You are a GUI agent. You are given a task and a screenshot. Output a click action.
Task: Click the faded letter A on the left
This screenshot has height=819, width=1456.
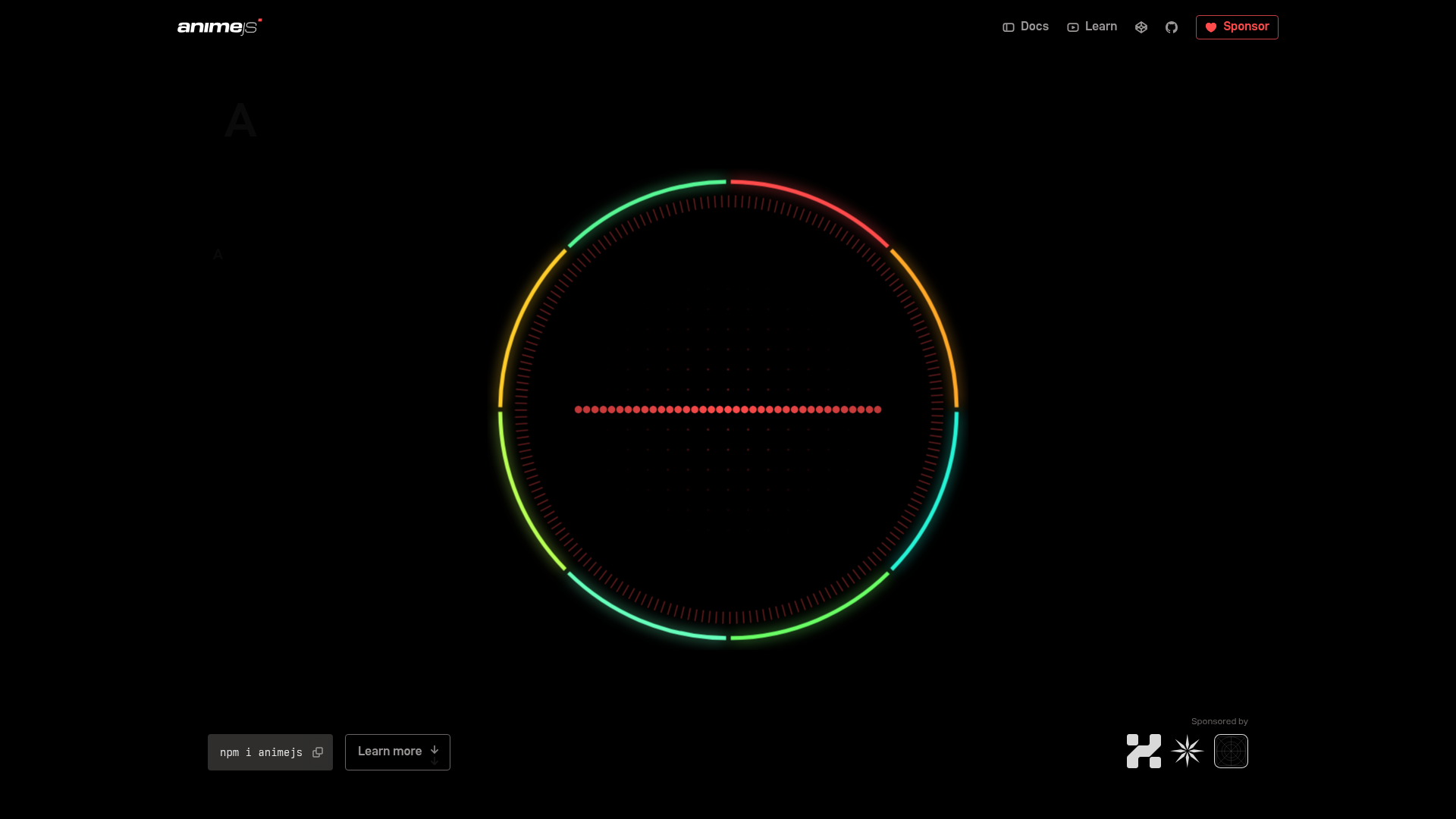tap(240, 121)
